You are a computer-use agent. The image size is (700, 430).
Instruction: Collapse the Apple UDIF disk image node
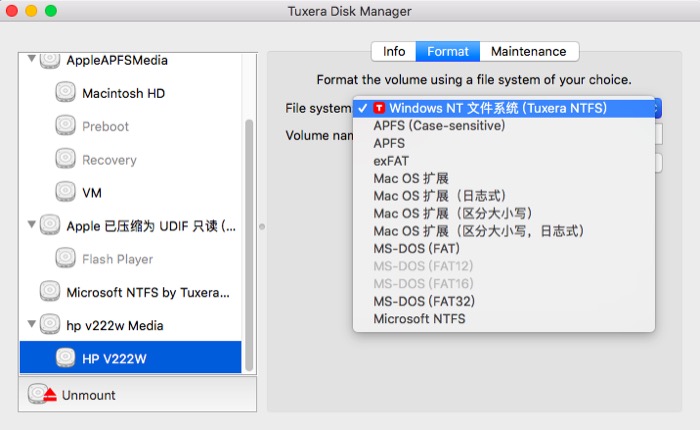tap(30, 226)
